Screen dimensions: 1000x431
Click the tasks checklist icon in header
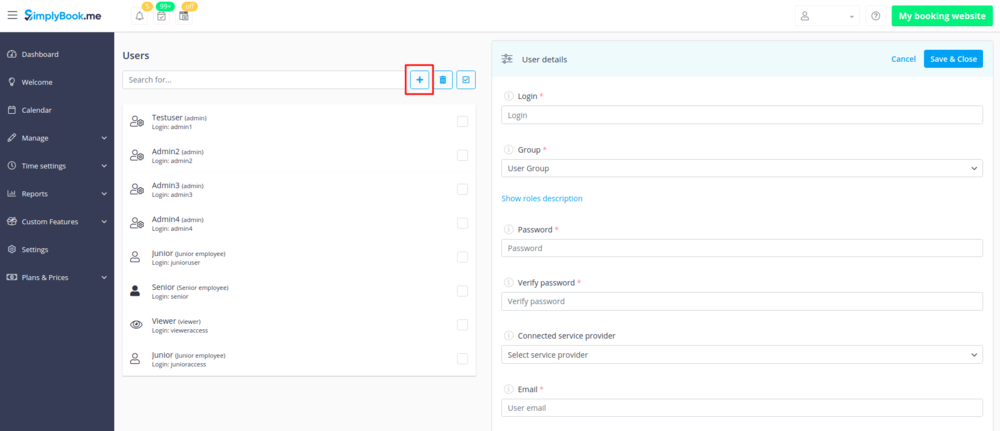161,17
